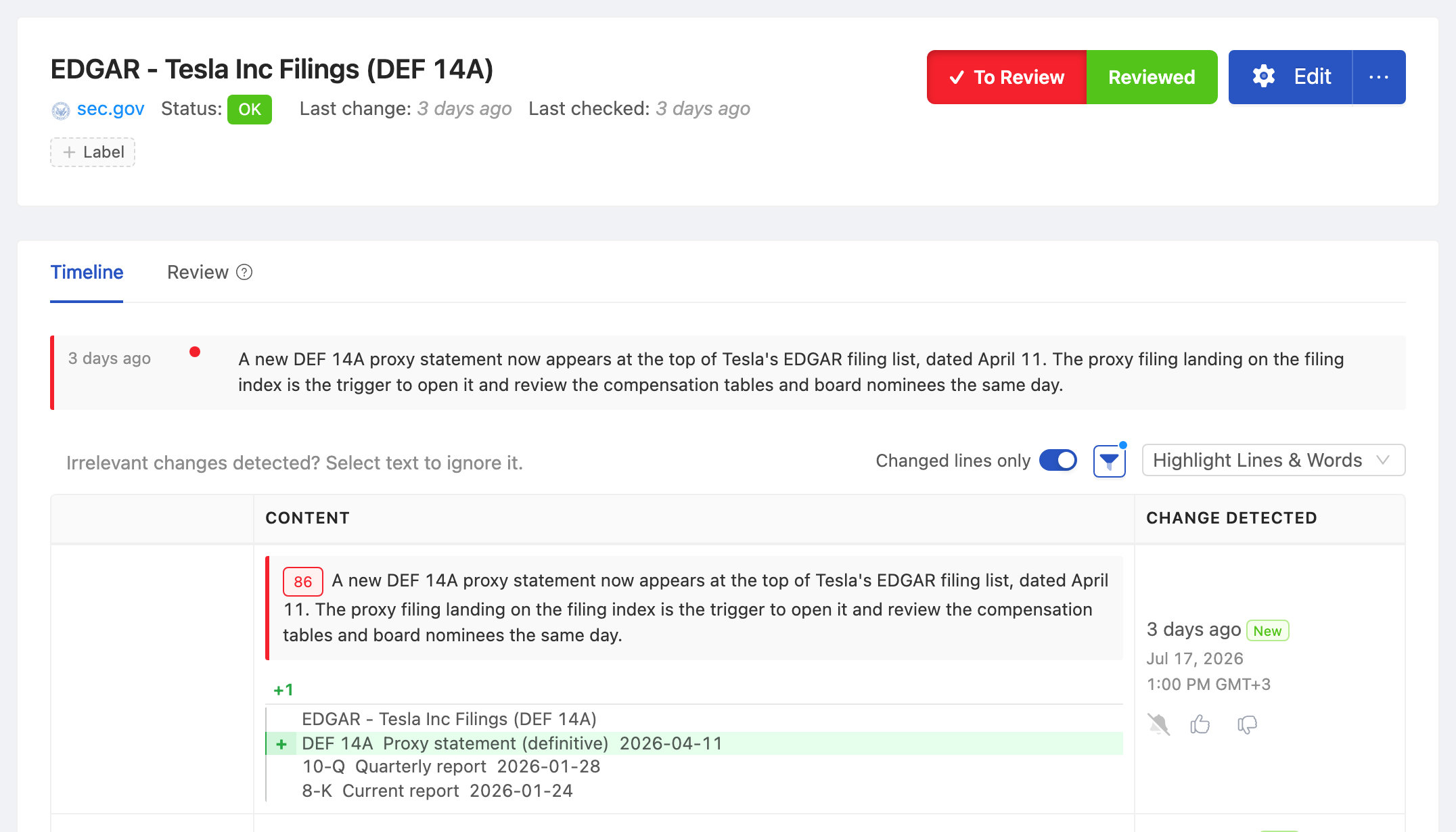Click the Jul 17, 2026 date
The width and height of the screenshot is (1456, 832).
point(1195,658)
